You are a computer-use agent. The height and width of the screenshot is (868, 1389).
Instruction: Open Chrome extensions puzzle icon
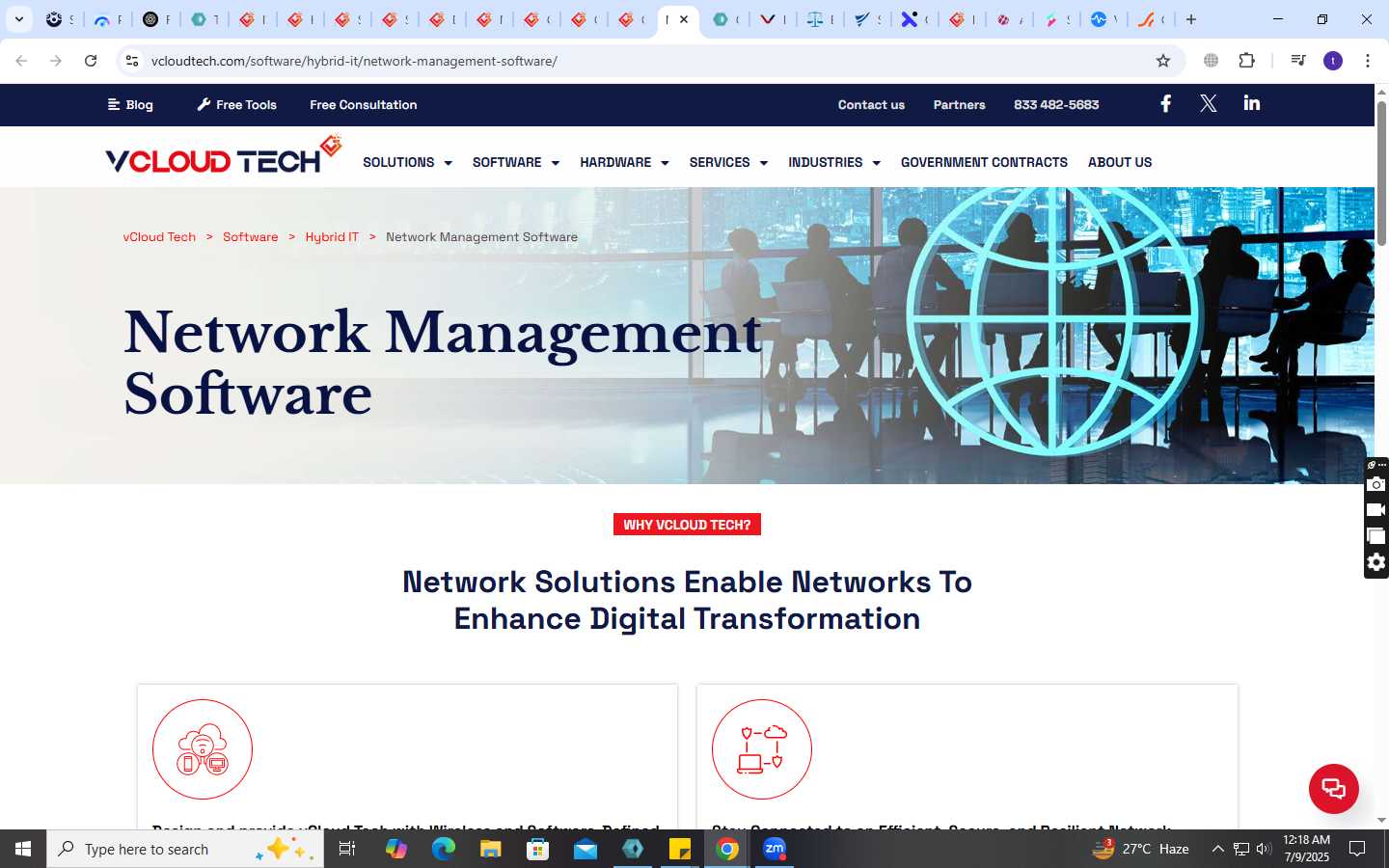click(x=1247, y=61)
